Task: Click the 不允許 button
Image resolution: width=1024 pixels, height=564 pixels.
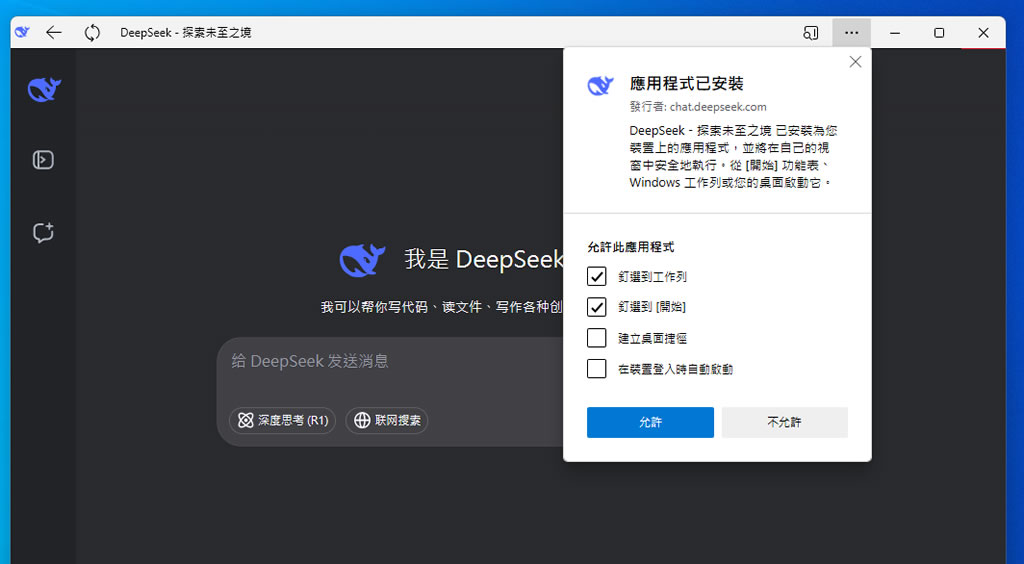Action: coord(784,422)
